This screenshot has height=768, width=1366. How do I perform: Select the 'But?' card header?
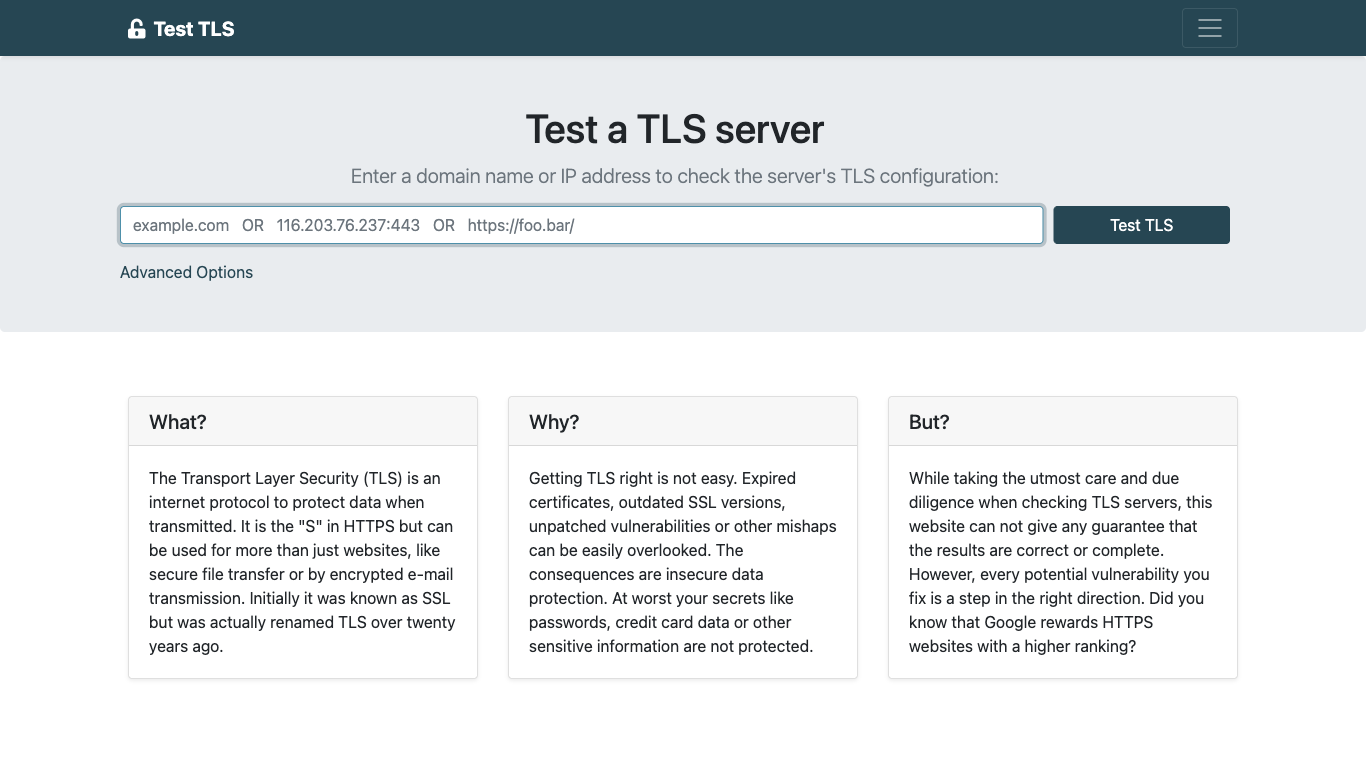pyautogui.click(x=1063, y=421)
